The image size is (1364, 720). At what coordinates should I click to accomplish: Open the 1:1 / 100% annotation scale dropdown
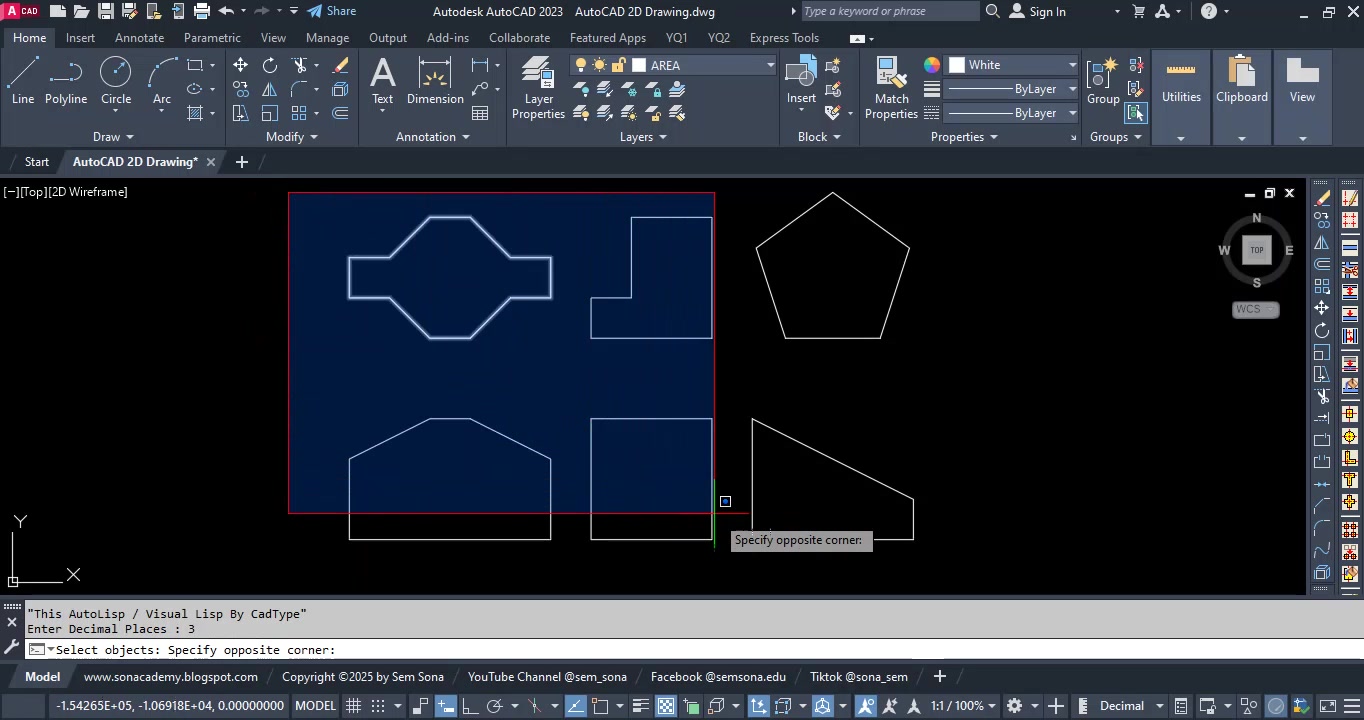[x=964, y=706]
